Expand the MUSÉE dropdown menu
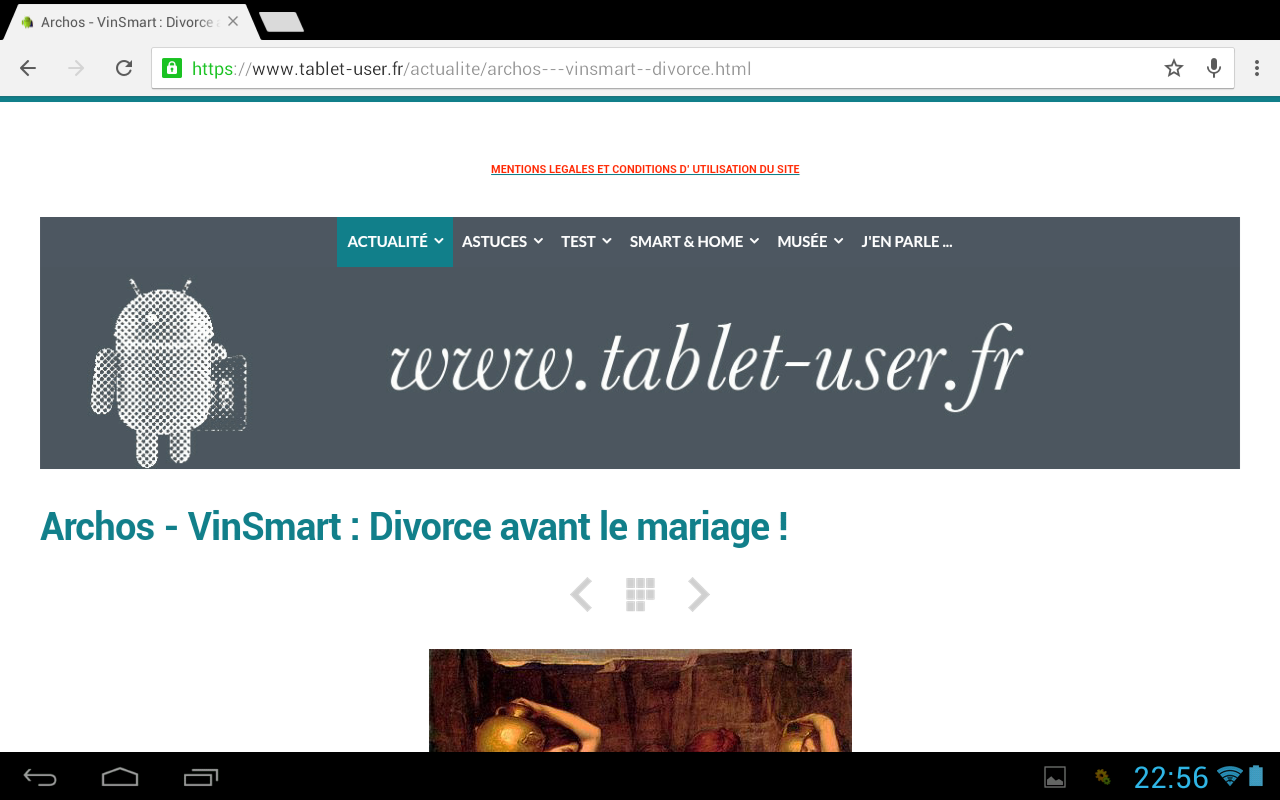The image size is (1280, 800). coord(810,242)
